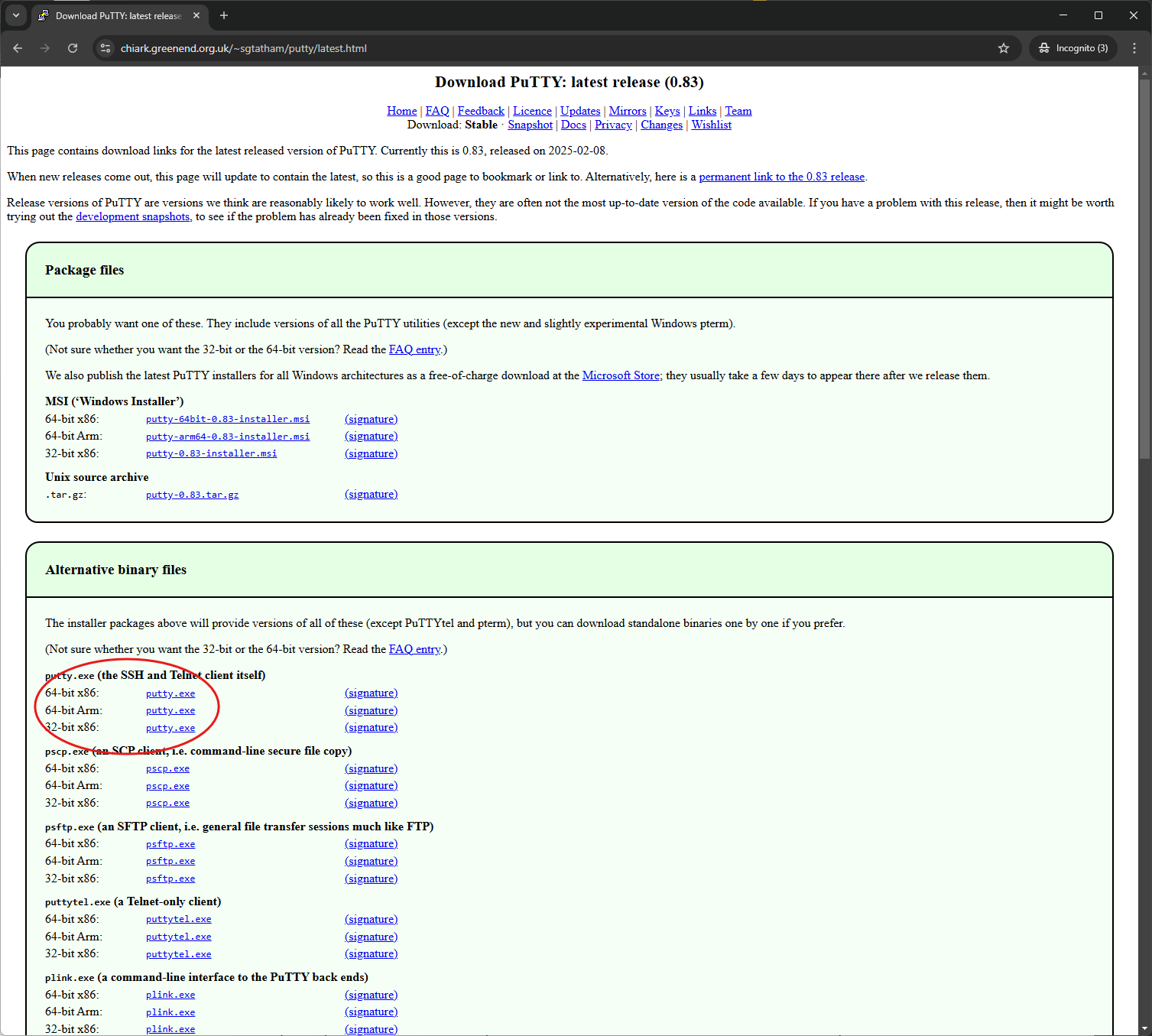
Task: Click the browser back arrow button
Action: click(18, 48)
